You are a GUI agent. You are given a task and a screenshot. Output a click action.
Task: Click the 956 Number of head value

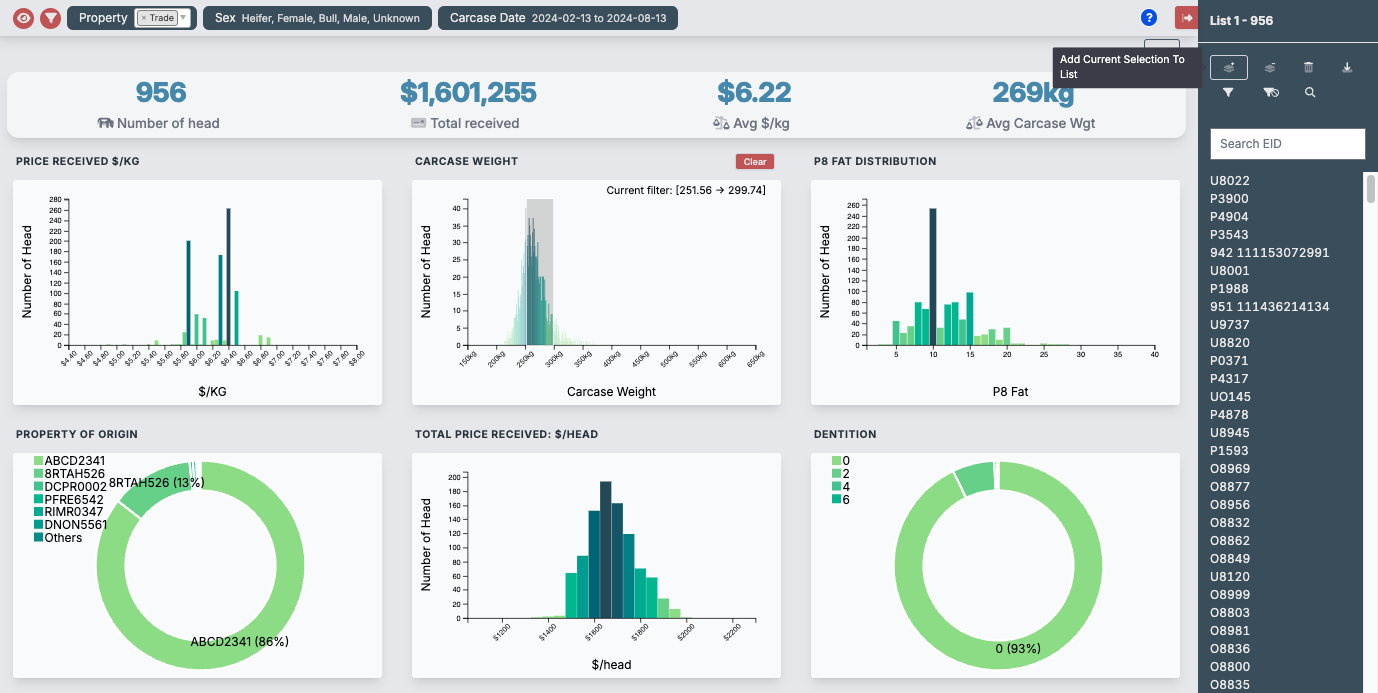point(161,93)
